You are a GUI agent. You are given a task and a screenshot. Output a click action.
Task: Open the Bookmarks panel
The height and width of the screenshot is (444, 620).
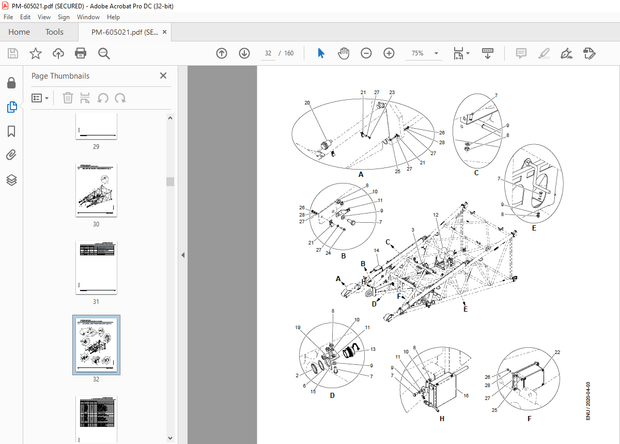pos(11,131)
